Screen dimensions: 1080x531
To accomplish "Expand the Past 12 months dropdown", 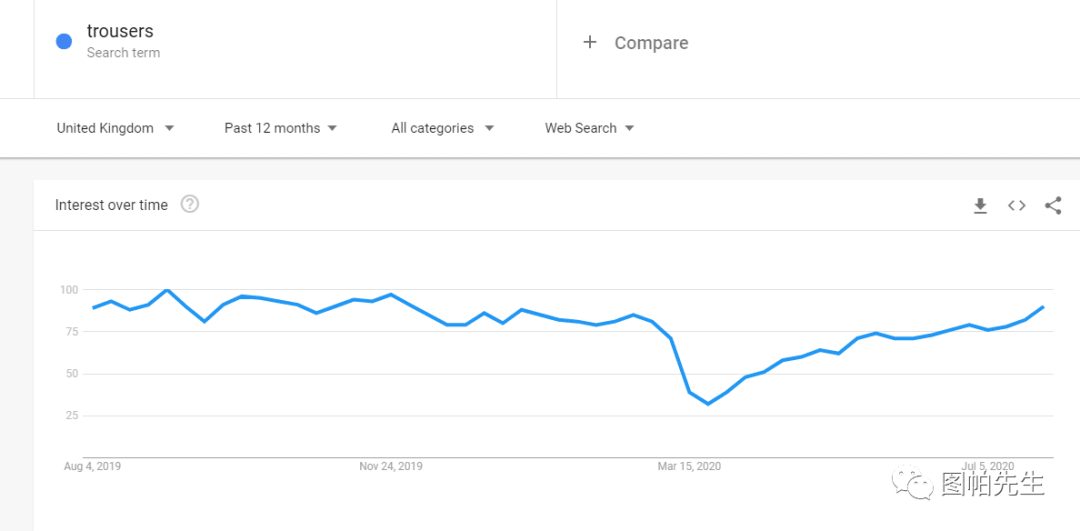I will (x=280, y=128).
